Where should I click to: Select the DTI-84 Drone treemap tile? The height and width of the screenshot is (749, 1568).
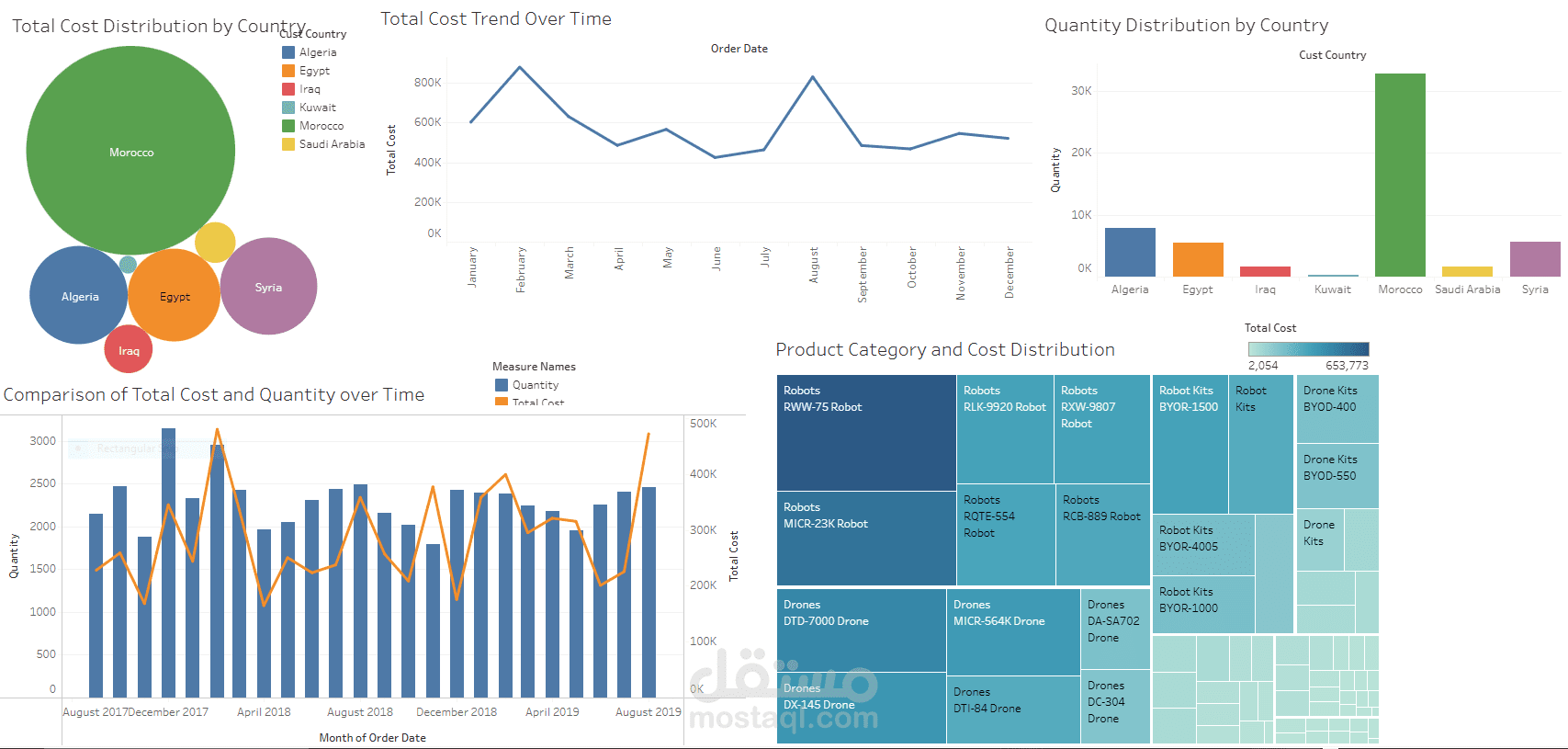pos(1013,709)
